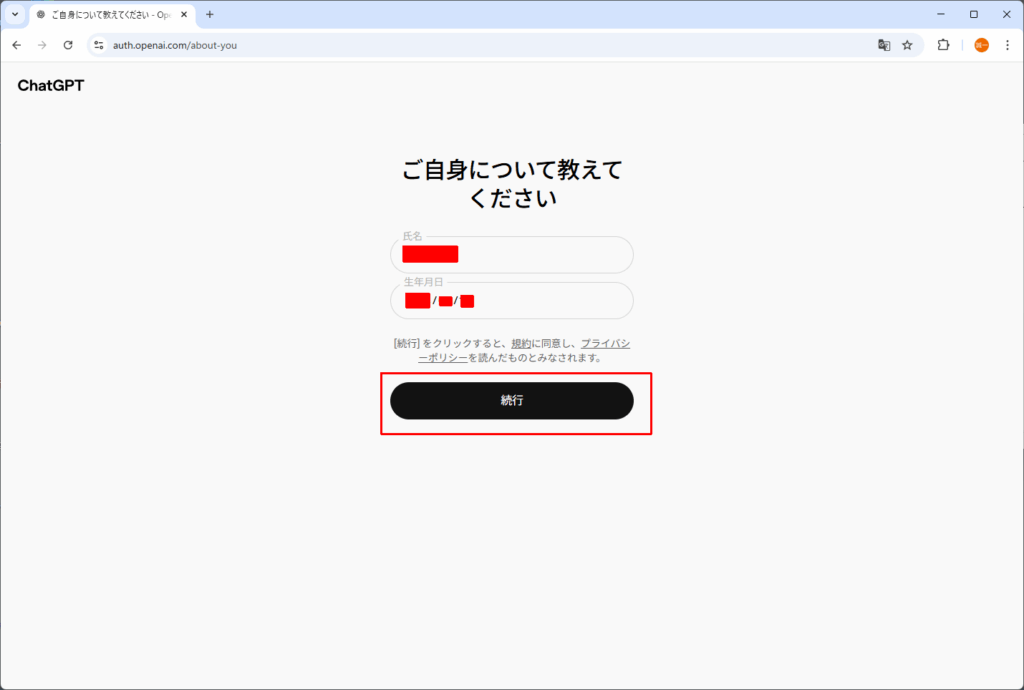Click the ChatGPT logo in page header
1024x690 pixels.
point(51,86)
